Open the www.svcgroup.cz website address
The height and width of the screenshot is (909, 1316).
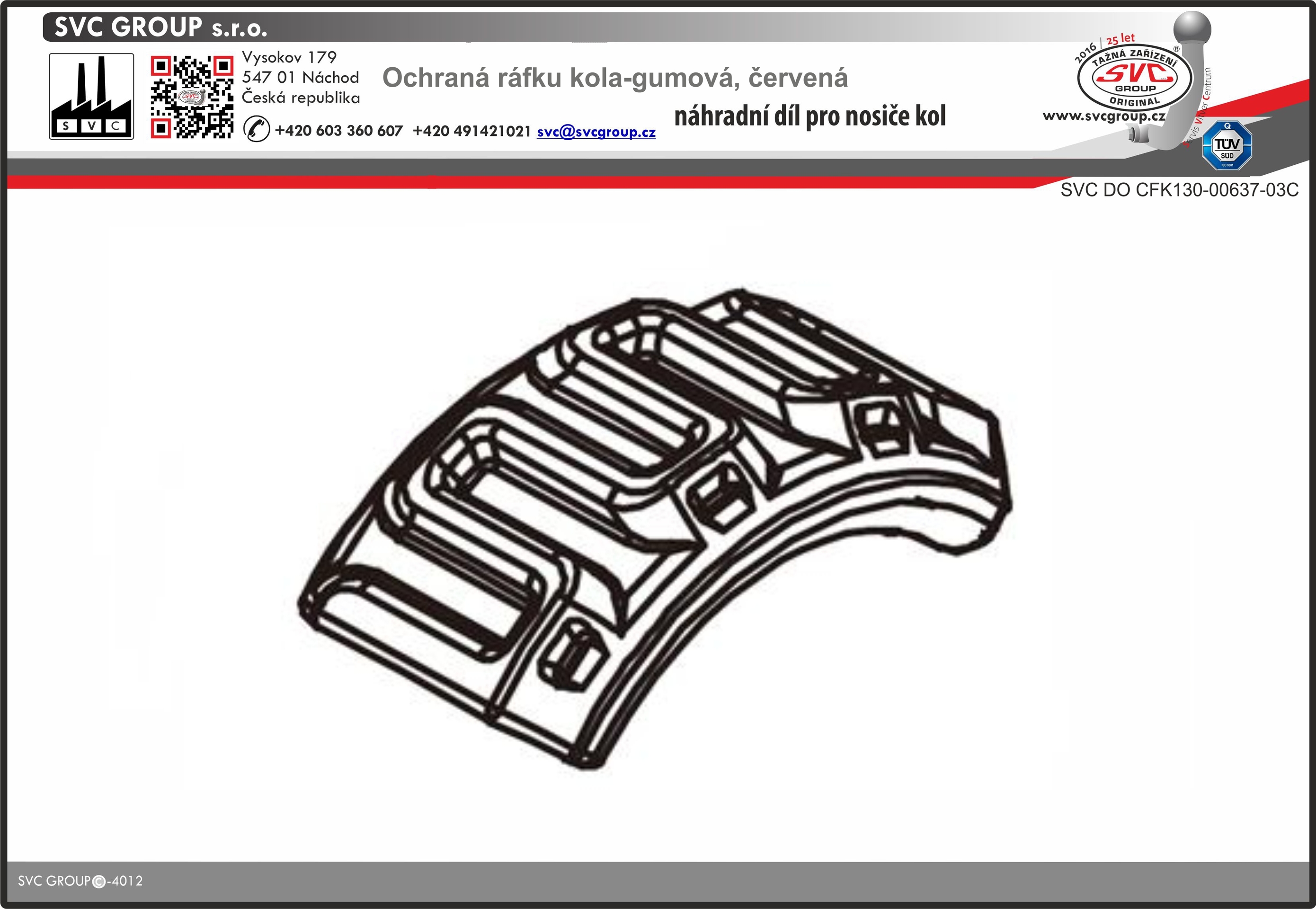[x=1103, y=116]
